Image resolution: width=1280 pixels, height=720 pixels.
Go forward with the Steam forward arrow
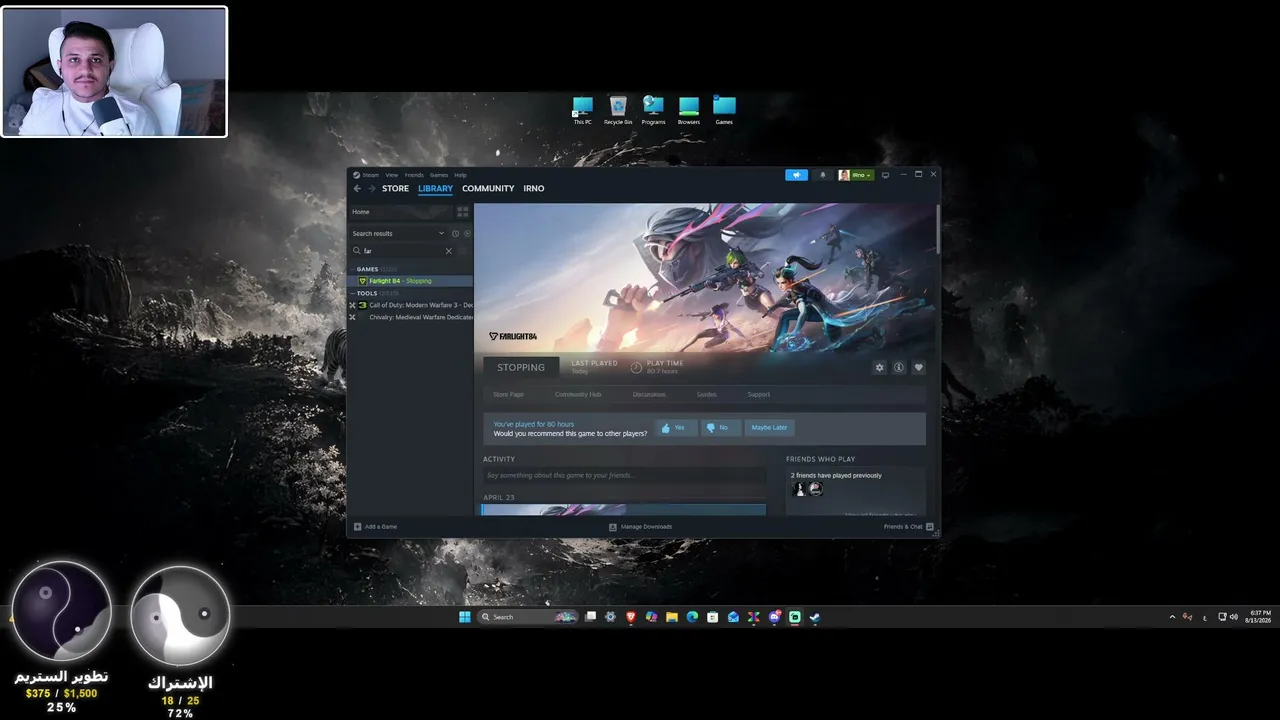point(372,188)
